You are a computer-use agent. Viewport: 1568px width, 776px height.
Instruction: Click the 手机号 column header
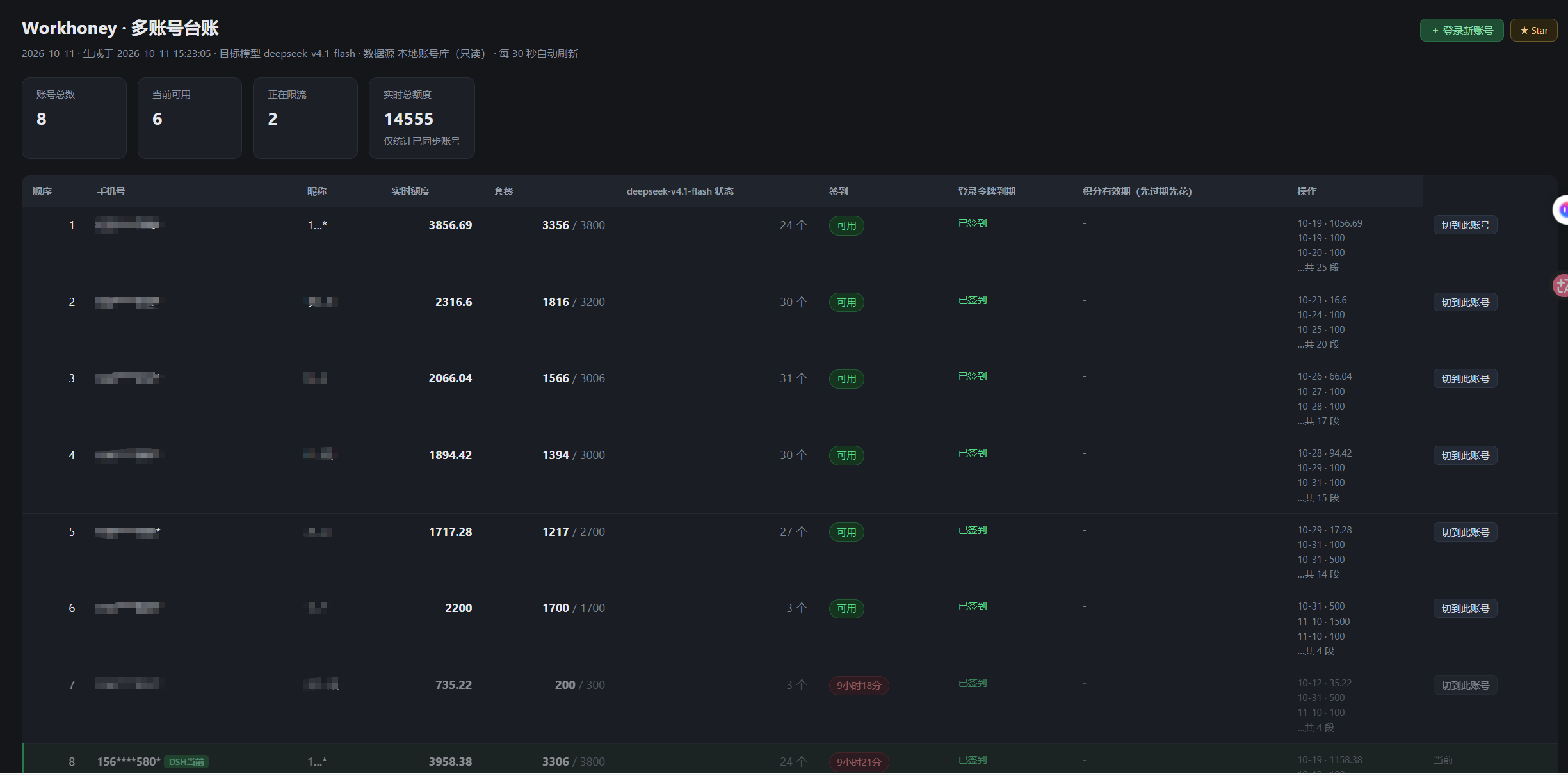click(111, 191)
